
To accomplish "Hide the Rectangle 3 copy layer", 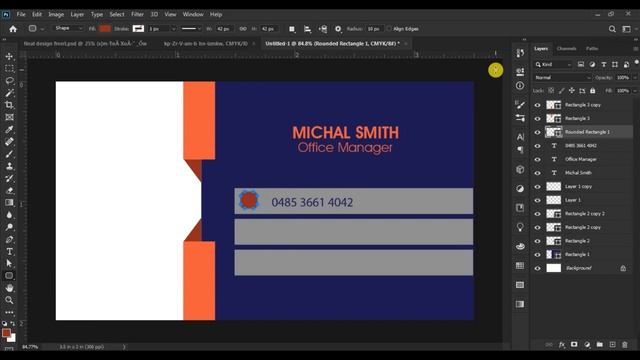I will click(538, 105).
